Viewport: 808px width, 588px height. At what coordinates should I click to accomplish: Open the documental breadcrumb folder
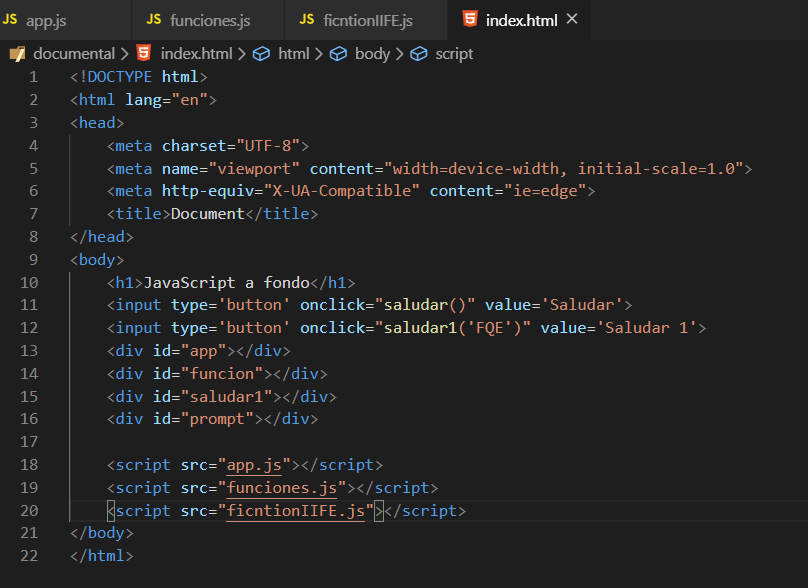pyautogui.click(x=74, y=54)
